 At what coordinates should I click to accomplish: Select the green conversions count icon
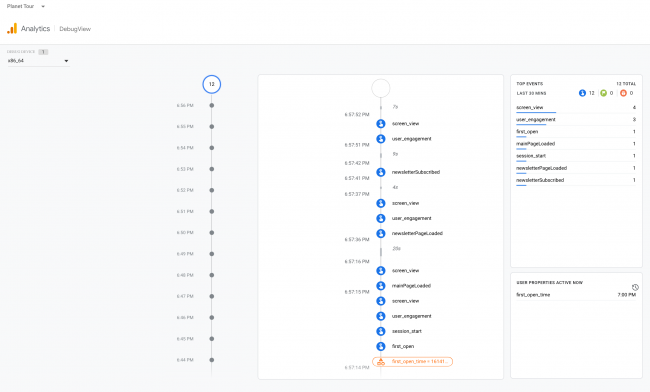(x=603, y=93)
